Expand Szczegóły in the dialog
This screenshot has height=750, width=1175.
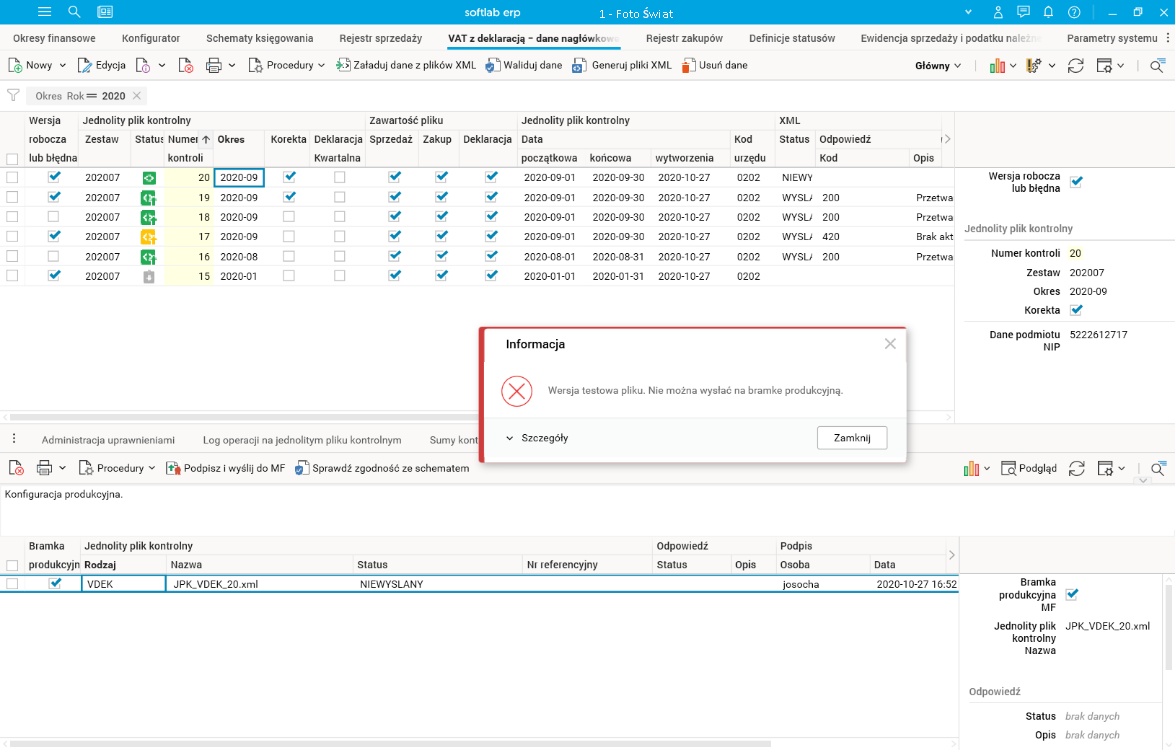pos(537,438)
